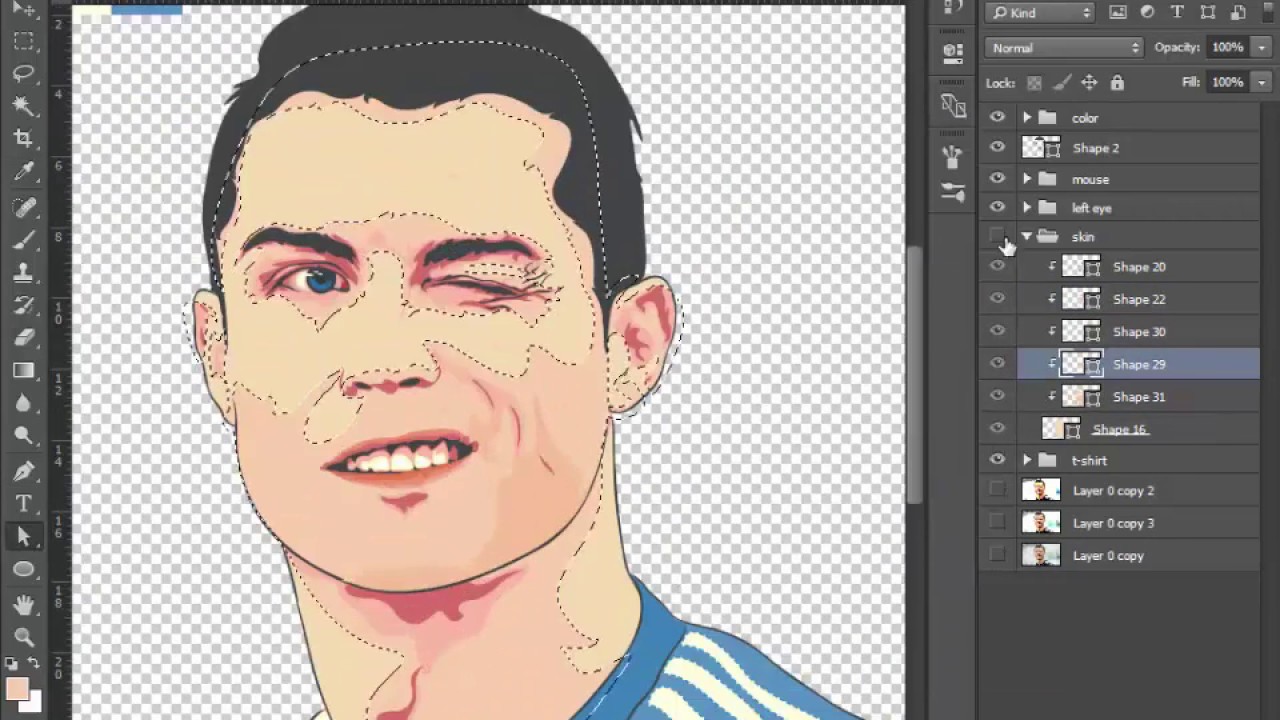
Task: Expand the mouse group
Action: tap(1026, 179)
